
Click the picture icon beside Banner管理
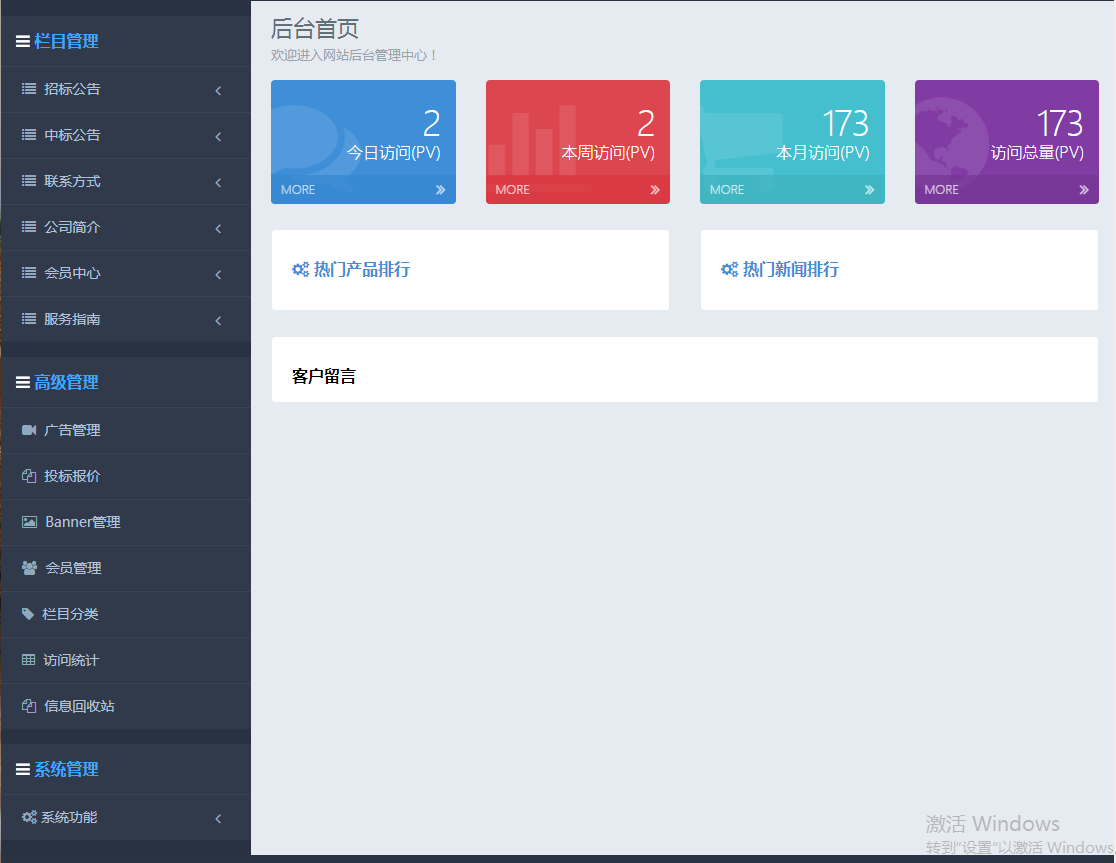pos(29,522)
